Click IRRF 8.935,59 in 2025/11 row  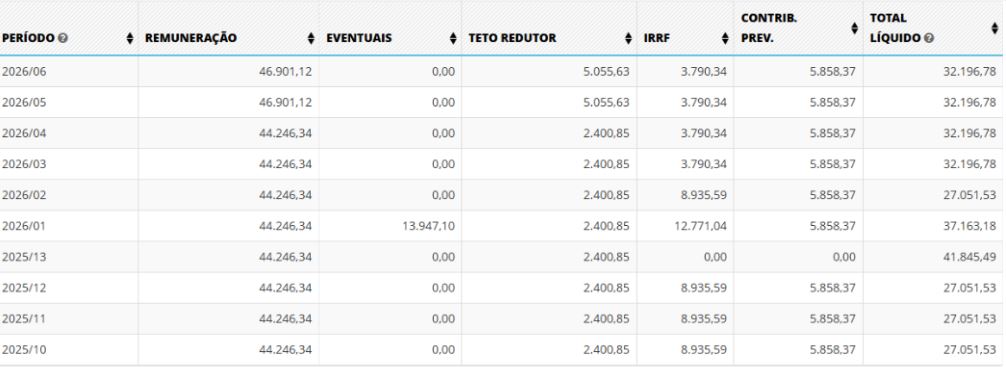coord(704,319)
